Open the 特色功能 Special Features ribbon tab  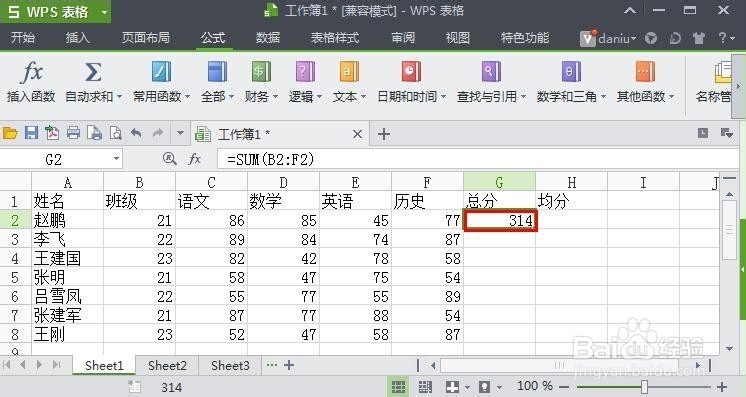point(525,38)
